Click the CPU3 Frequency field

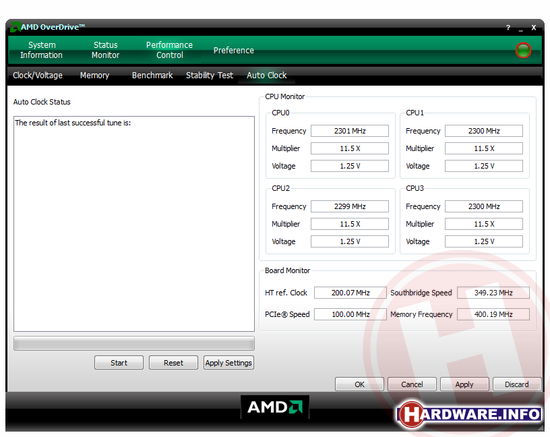coord(484,207)
